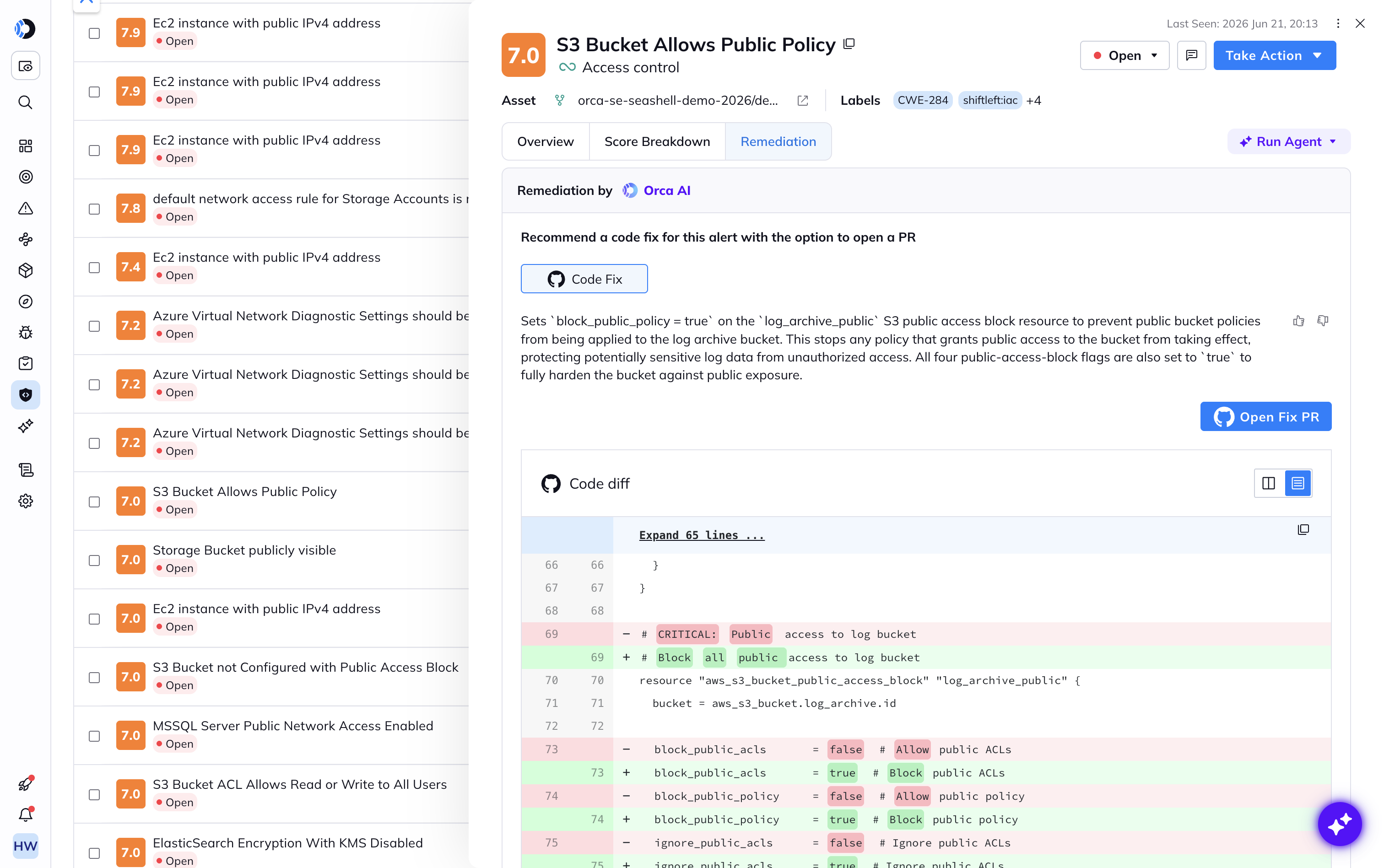
Task: Close the alert details panel
Action: click(x=1360, y=23)
